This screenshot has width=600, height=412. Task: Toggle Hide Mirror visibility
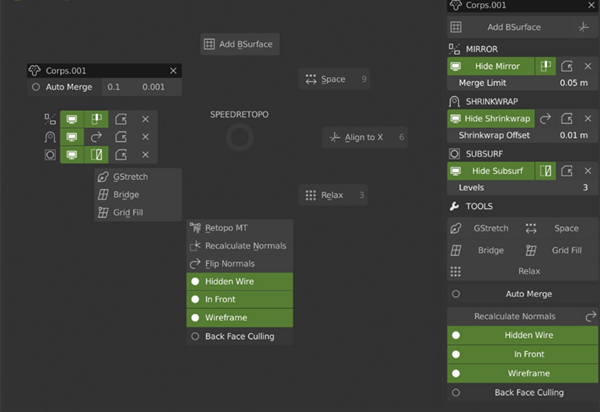pyautogui.click(x=490, y=65)
